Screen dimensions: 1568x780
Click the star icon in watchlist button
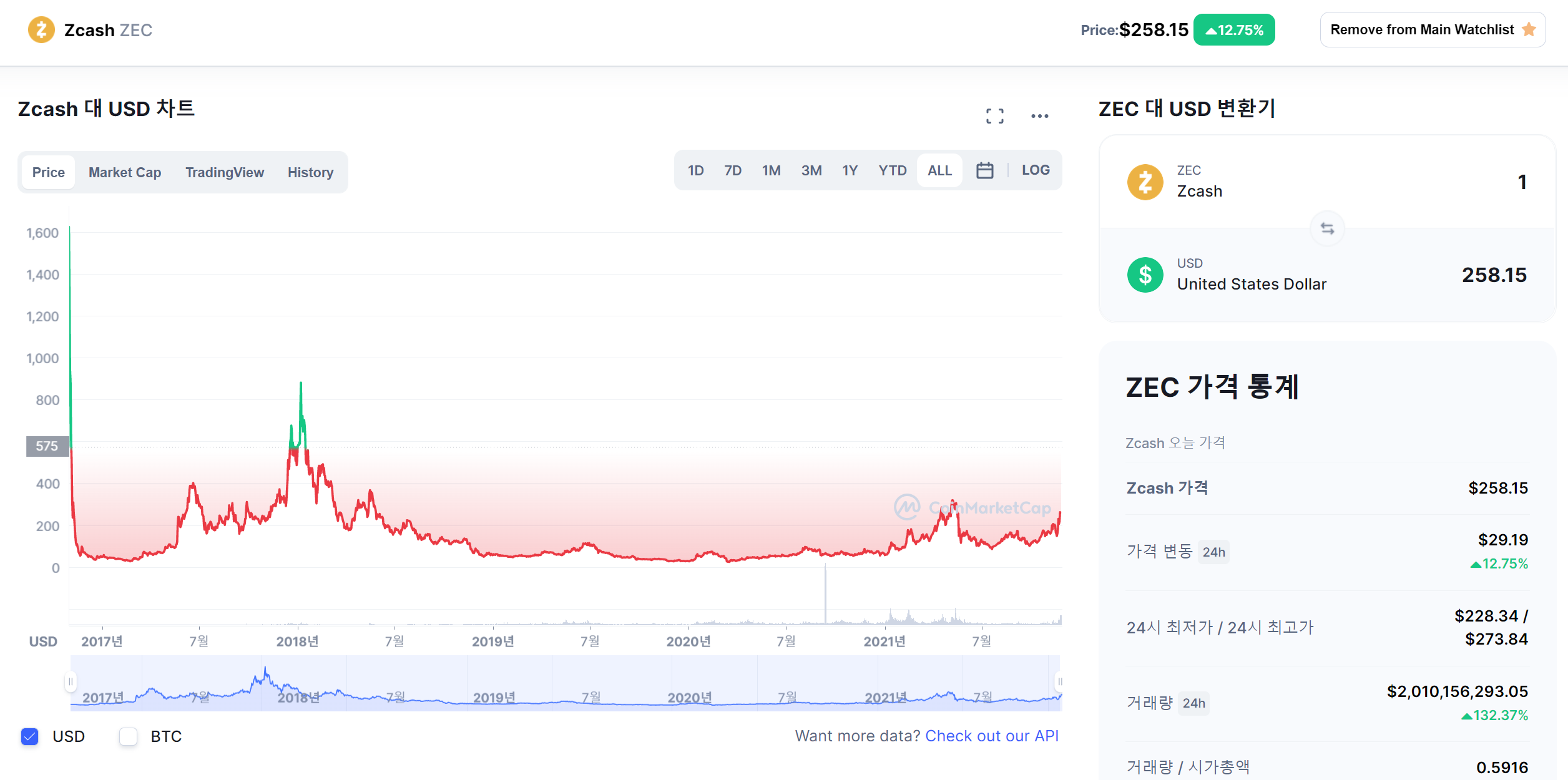pos(1529,29)
